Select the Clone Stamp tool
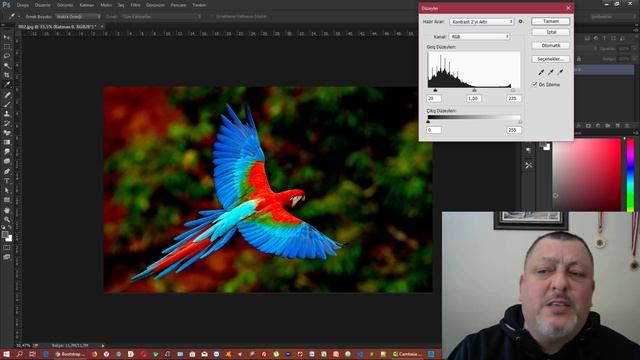This screenshot has width=640, height=360. click(7, 114)
